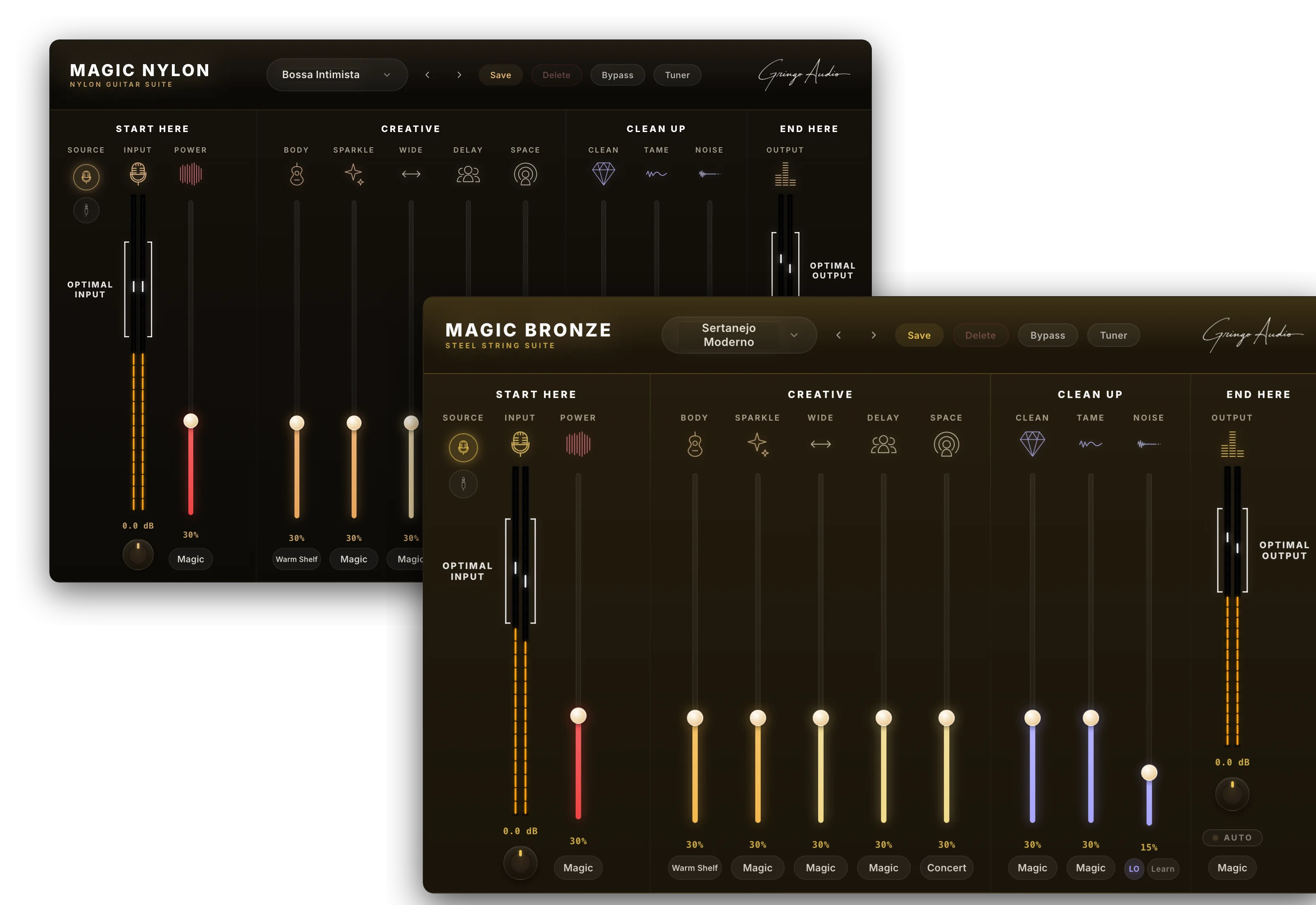Toggle Bypass in Magic Bronze
Image resolution: width=1316 pixels, height=905 pixels.
pyautogui.click(x=1047, y=335)
